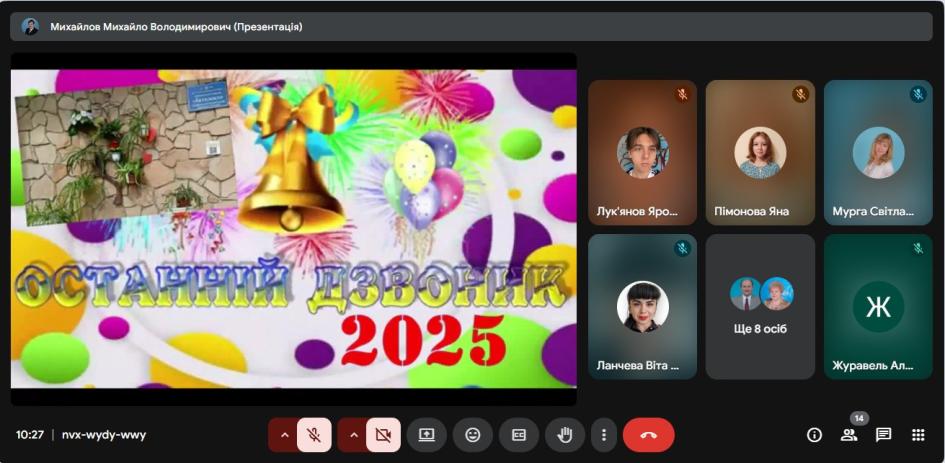The height and width of the screenshot is (463, 945).
Task: Toggle the muted microphone button
Action: point(314,435)
